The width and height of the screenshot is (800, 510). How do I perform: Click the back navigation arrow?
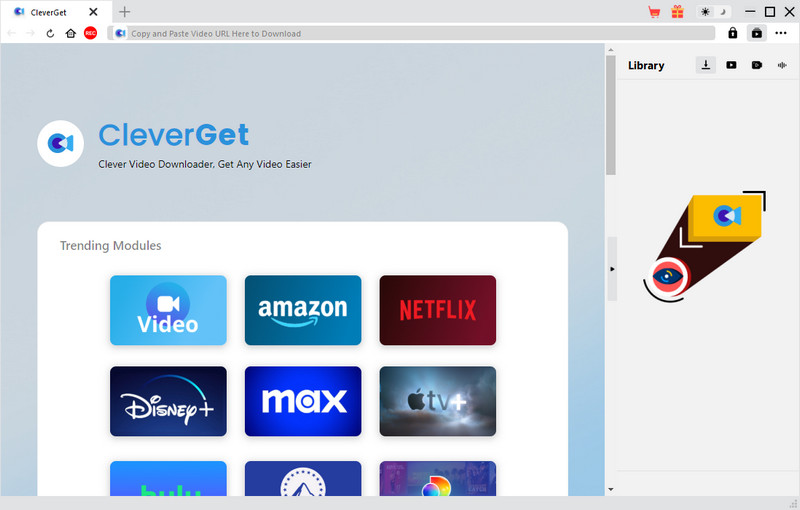[x=11, y=33]
